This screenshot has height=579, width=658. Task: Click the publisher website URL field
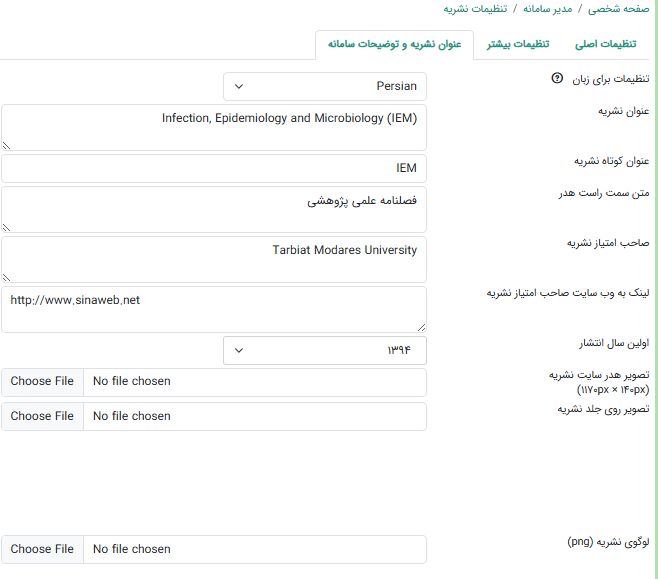click(214, 309)
